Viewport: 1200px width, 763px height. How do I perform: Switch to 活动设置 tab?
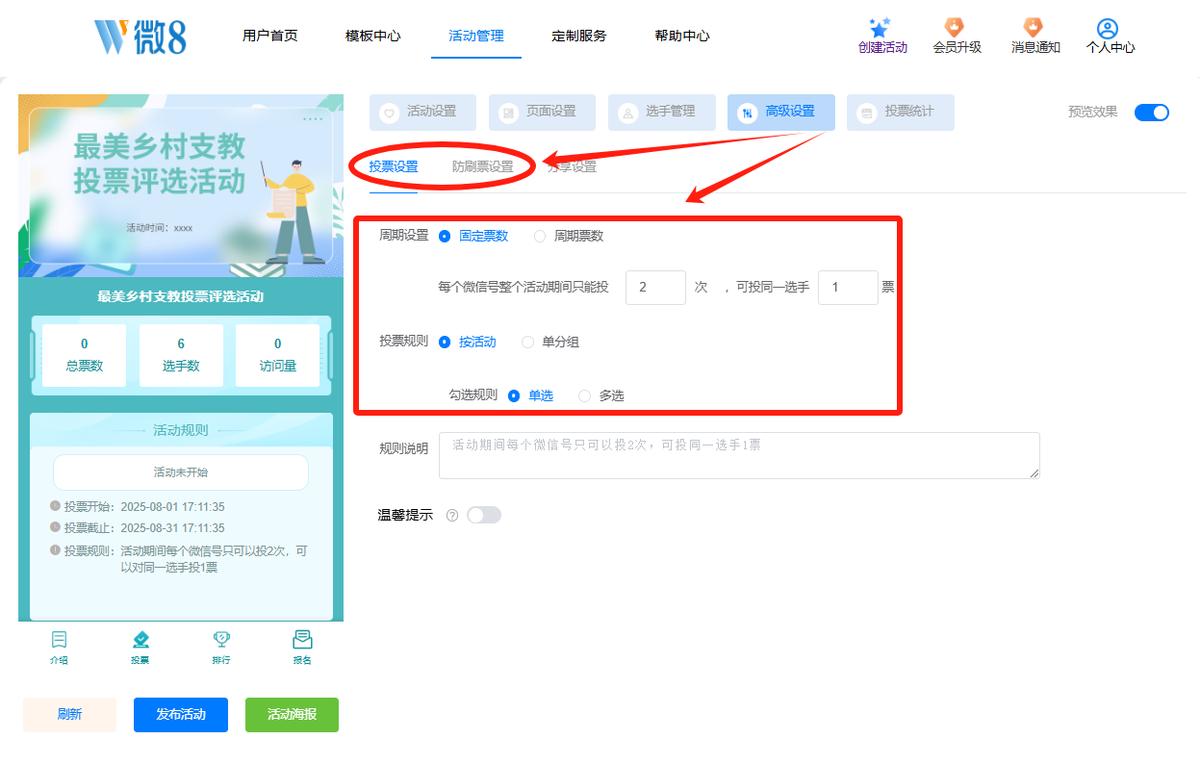423,112
